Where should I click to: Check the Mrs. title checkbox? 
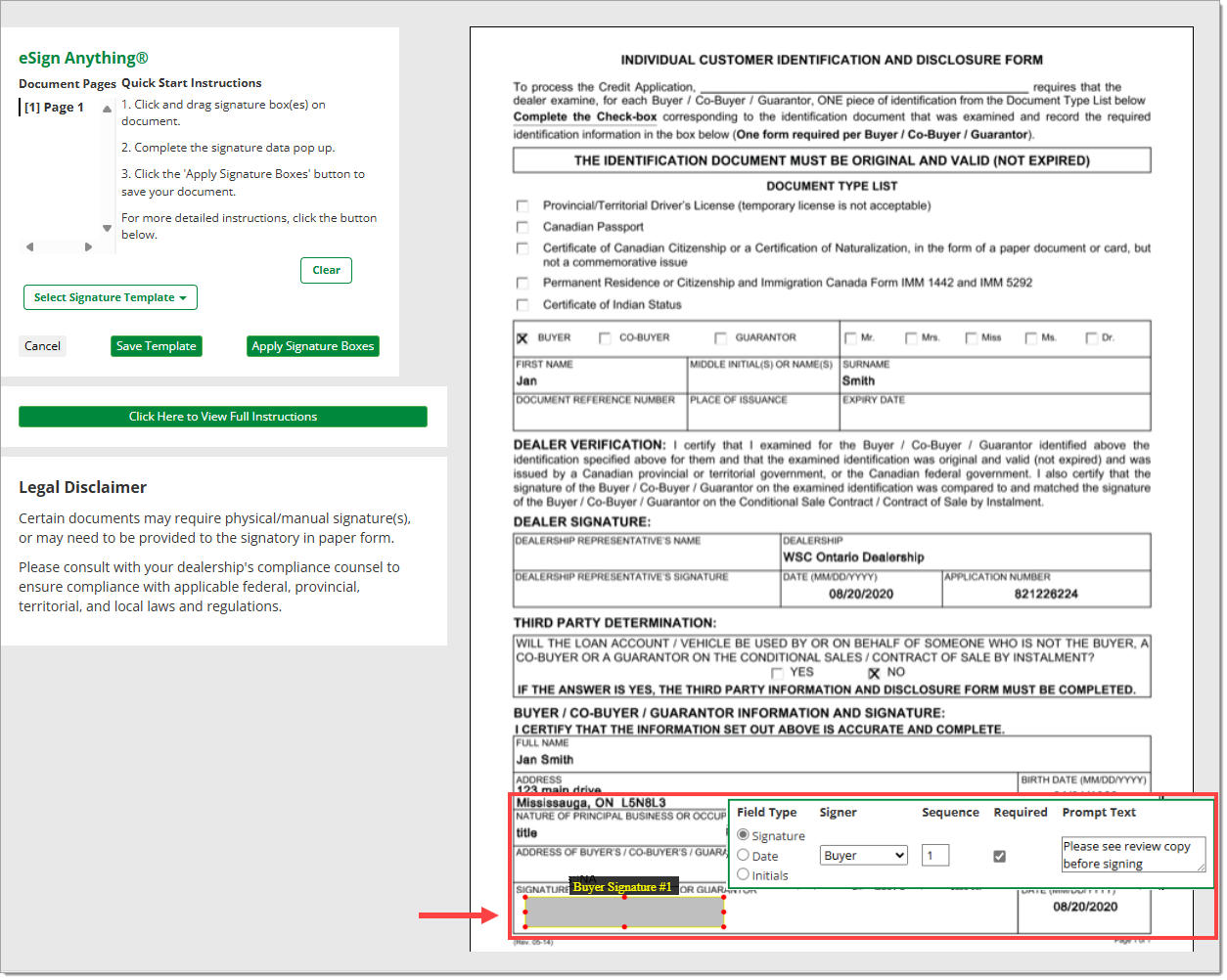coord(911,338)
